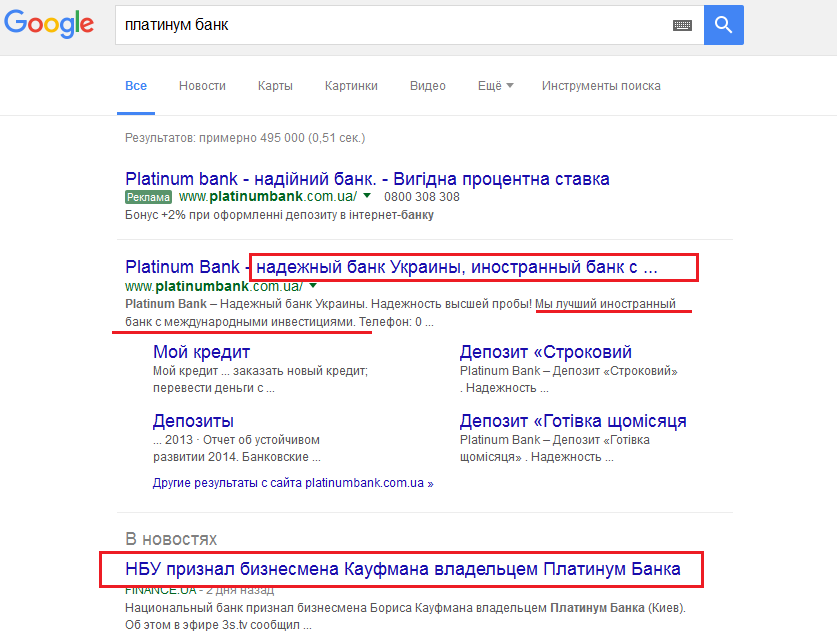Open dropdown arrow beside organic platinumbank.com.ua URL
The width and height of the screenshot is (837, 643).
[x=313, y=286]
